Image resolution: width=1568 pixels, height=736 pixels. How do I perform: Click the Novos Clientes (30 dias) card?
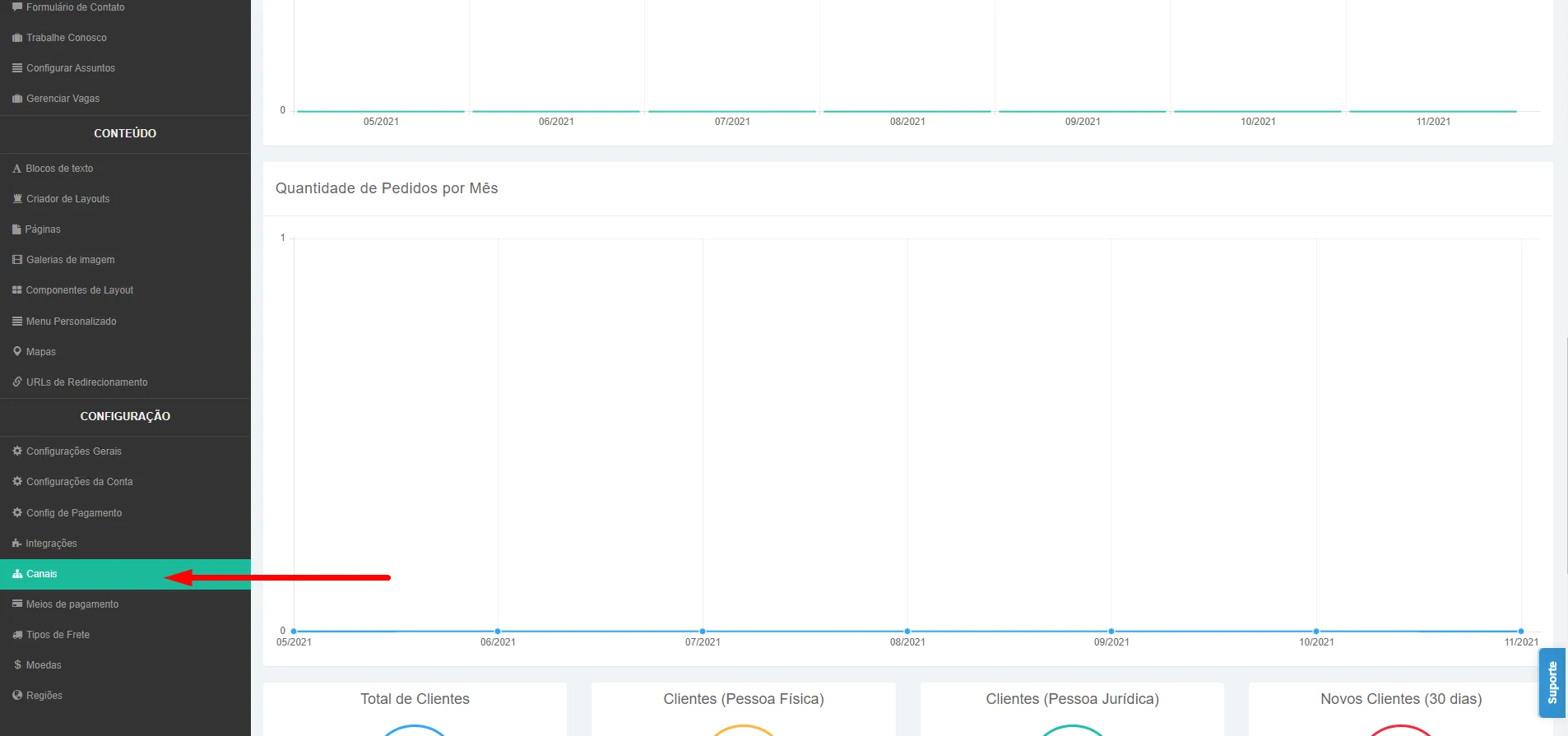(1401, 709)
